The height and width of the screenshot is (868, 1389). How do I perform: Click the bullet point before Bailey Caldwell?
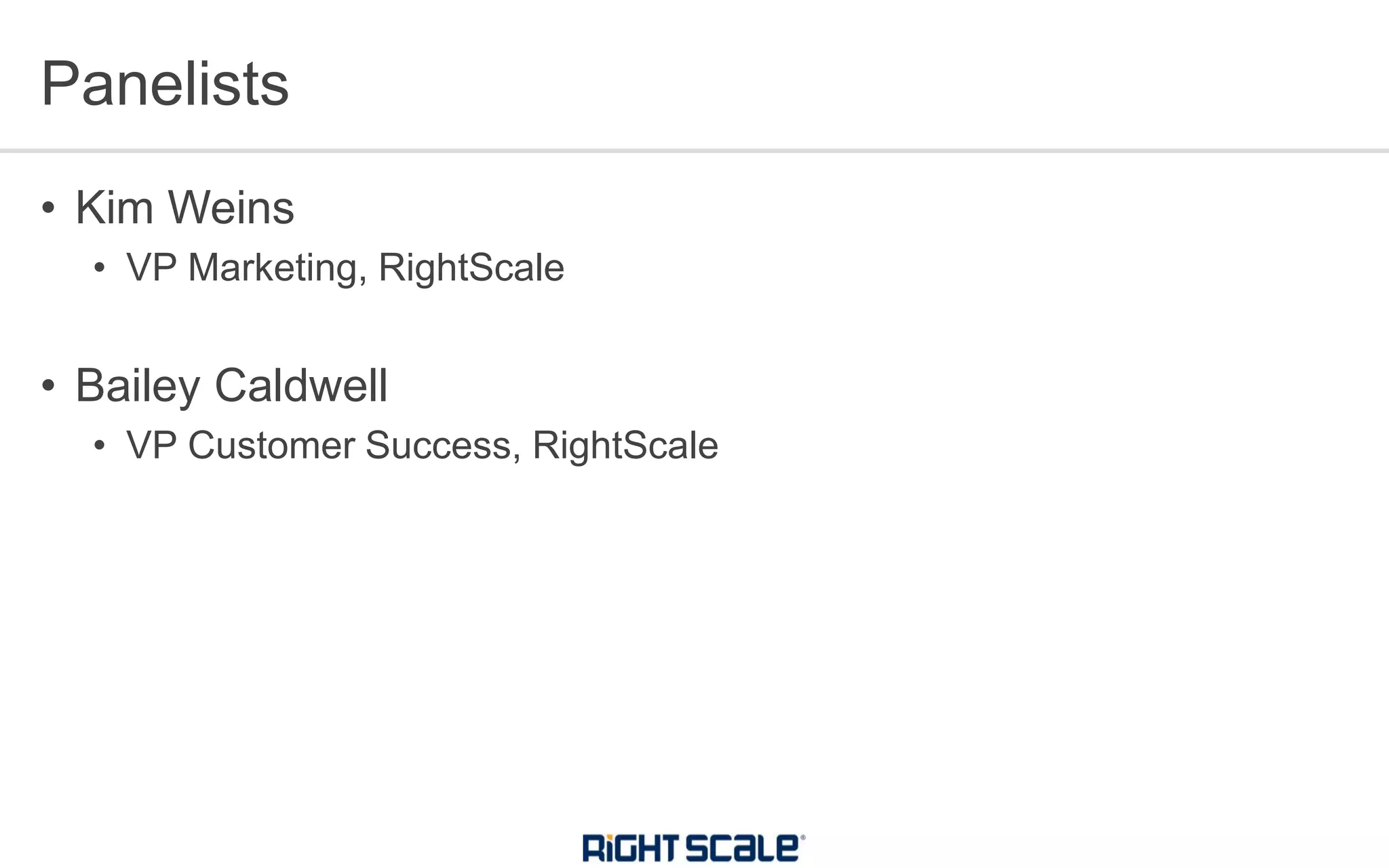tap(47, 385)
